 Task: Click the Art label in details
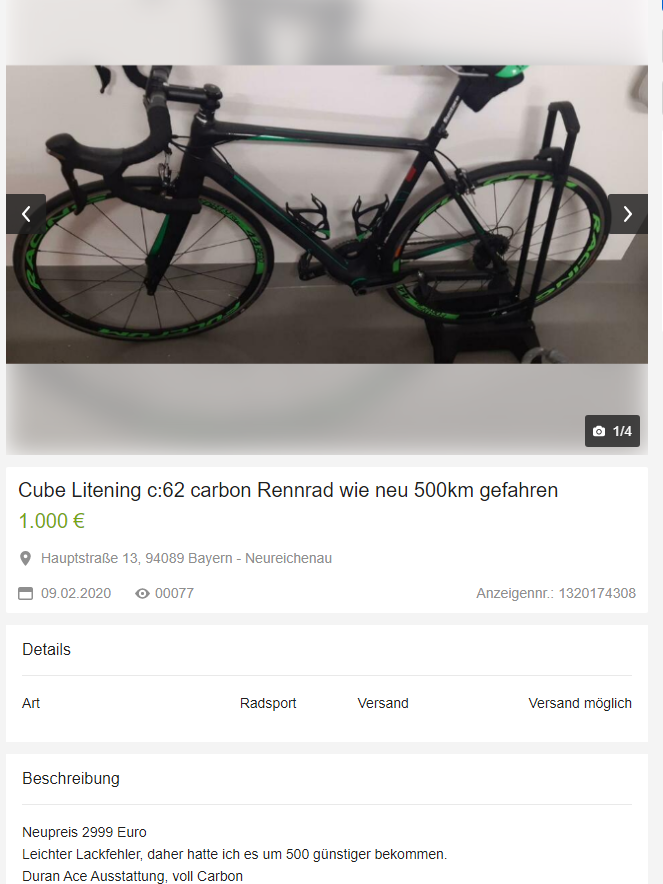[x=31, y=703]
